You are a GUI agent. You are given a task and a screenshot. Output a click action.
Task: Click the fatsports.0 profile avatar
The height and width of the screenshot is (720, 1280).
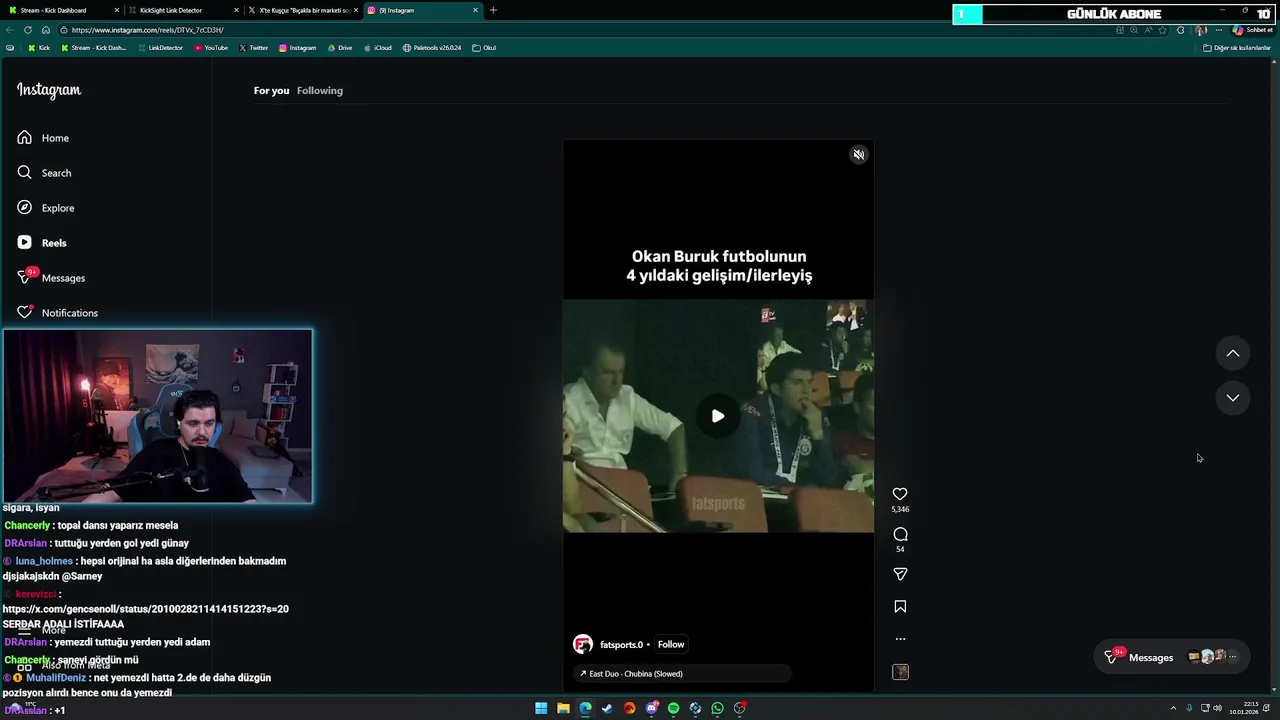click(582, 644)
